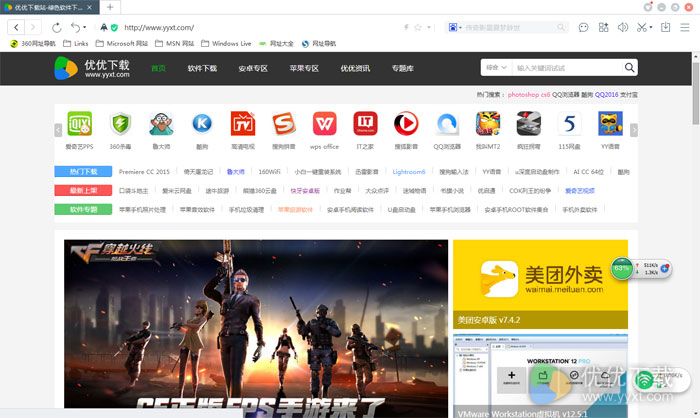Open the Sohu video play icon
The width and height of the screenshot is (700, 418).
pos(406,124)
